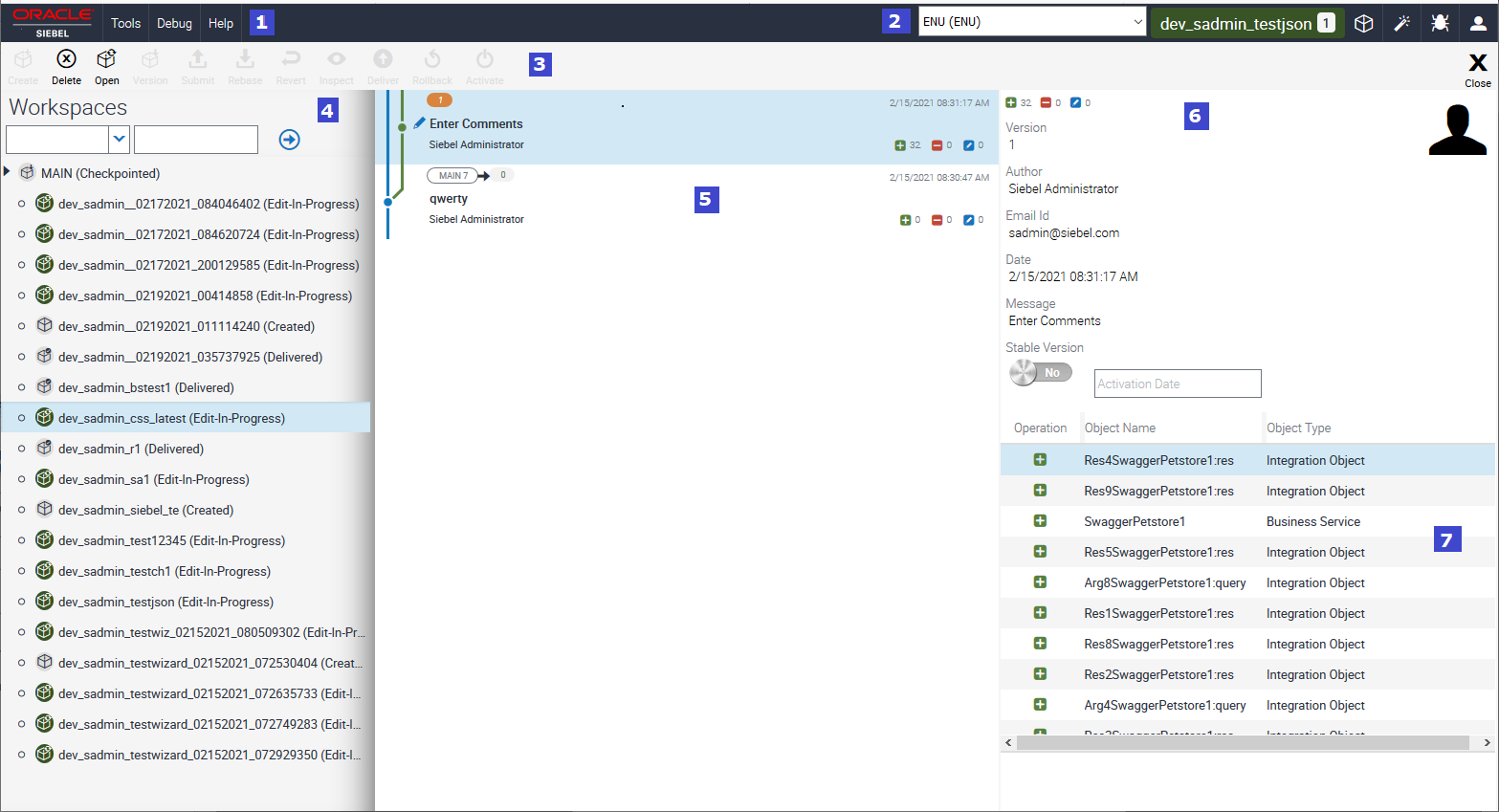Viewport: 1499px width, 812px height.
Task: Click the Close X icon
Action: pyautogui.click(x=1477, y=64)
